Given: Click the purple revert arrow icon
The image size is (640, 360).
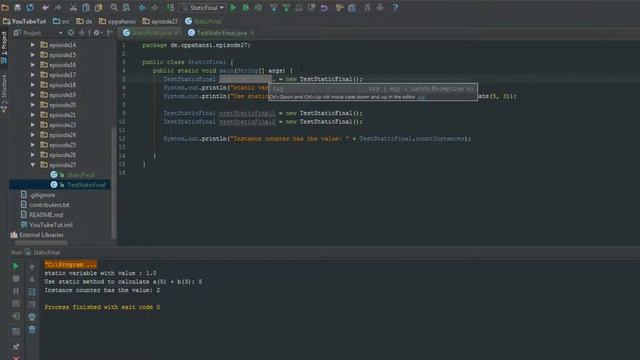Looking at the screenshot, I should [324, 7].
